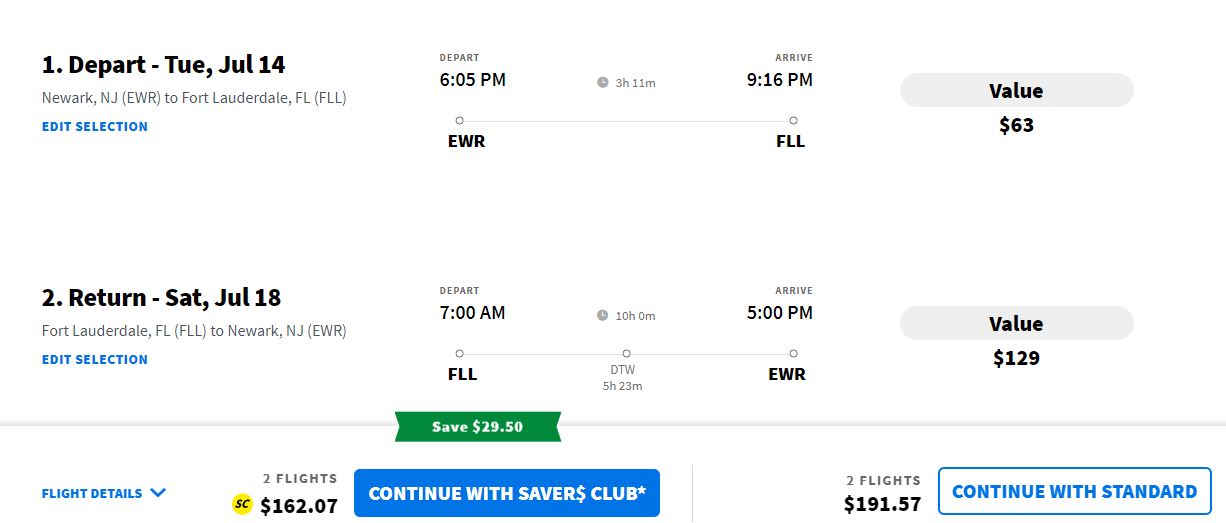Click the FLL origin dot on return route

(x=459, y=353)
